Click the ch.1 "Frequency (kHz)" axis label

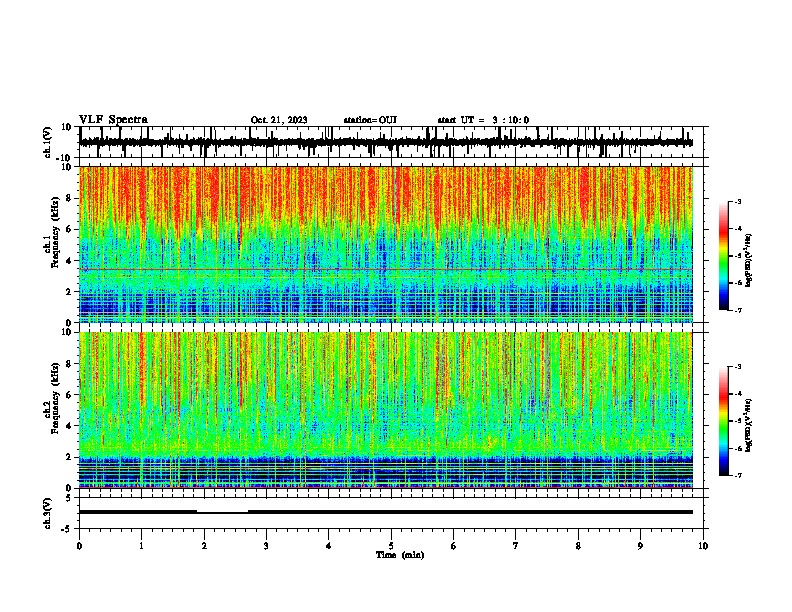click(55, 233)
